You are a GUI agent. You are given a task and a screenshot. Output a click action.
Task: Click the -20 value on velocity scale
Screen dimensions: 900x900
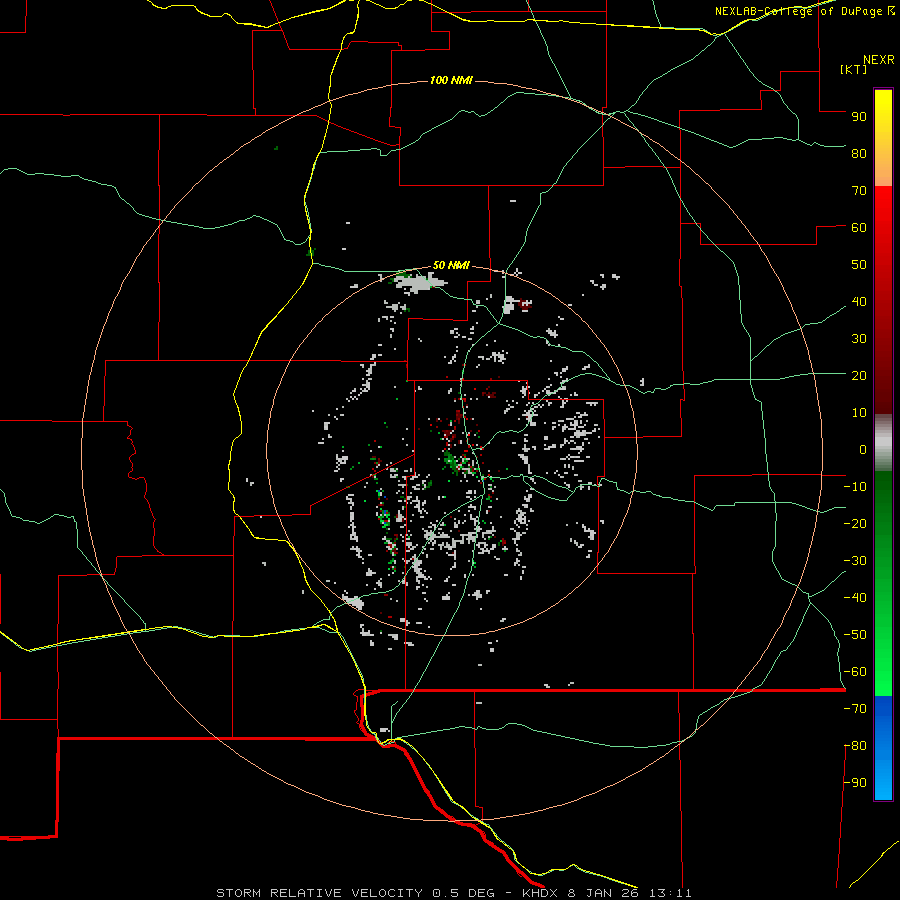tap(855, 523)
